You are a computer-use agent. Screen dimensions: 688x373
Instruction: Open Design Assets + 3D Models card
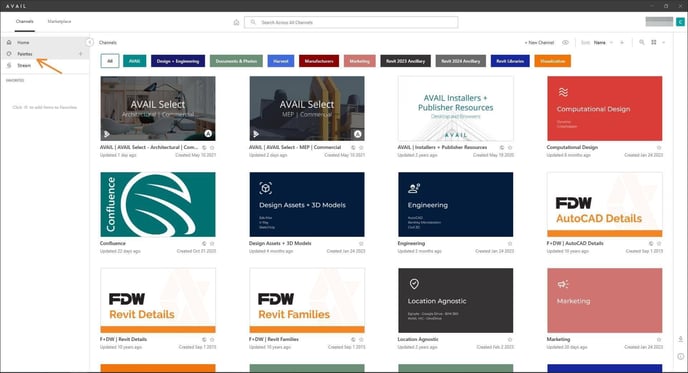click(307, 204)
